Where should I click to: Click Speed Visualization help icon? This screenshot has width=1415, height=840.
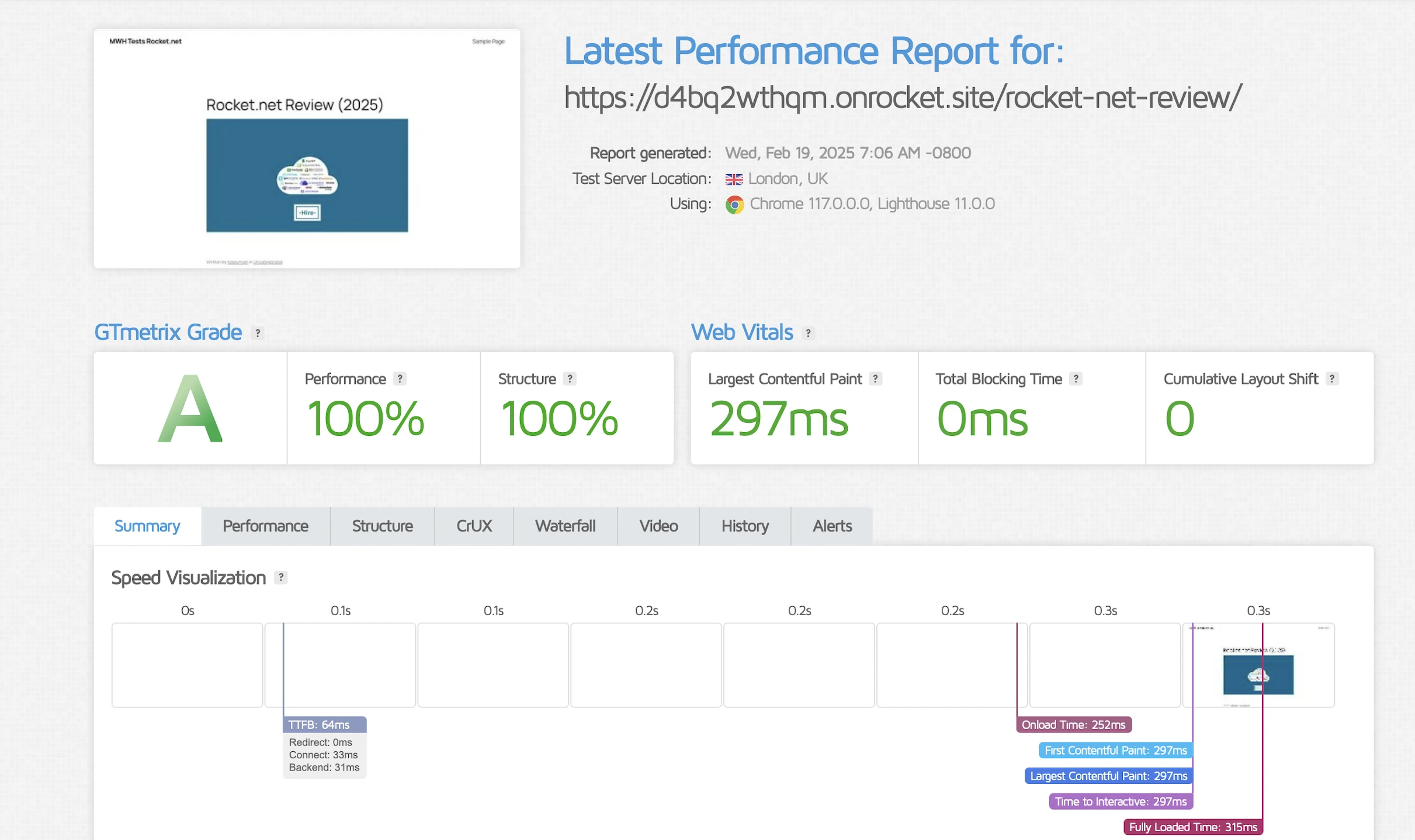[x=281, y=577]
